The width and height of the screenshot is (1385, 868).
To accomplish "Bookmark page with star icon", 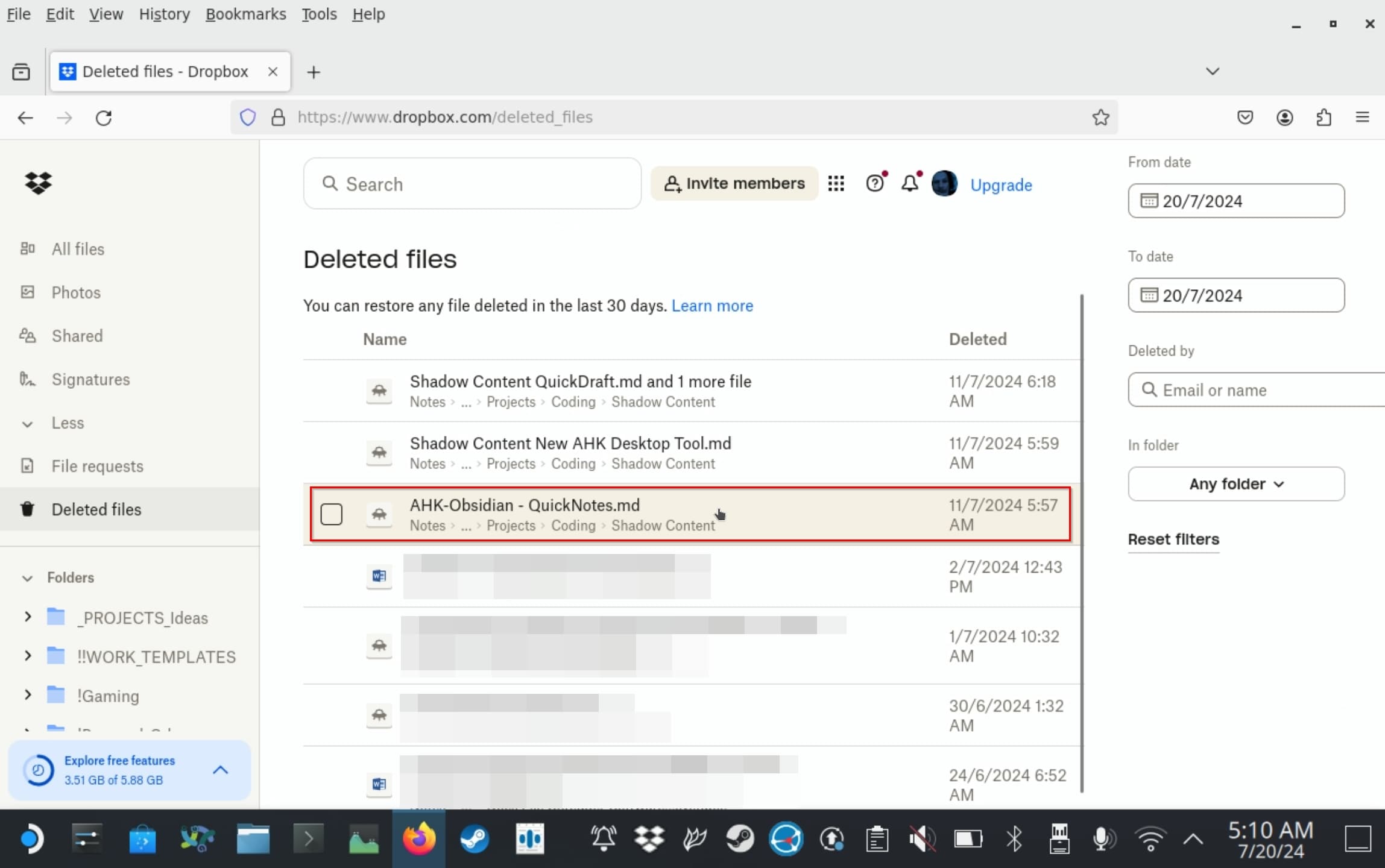I will (x=1100, y=117).
